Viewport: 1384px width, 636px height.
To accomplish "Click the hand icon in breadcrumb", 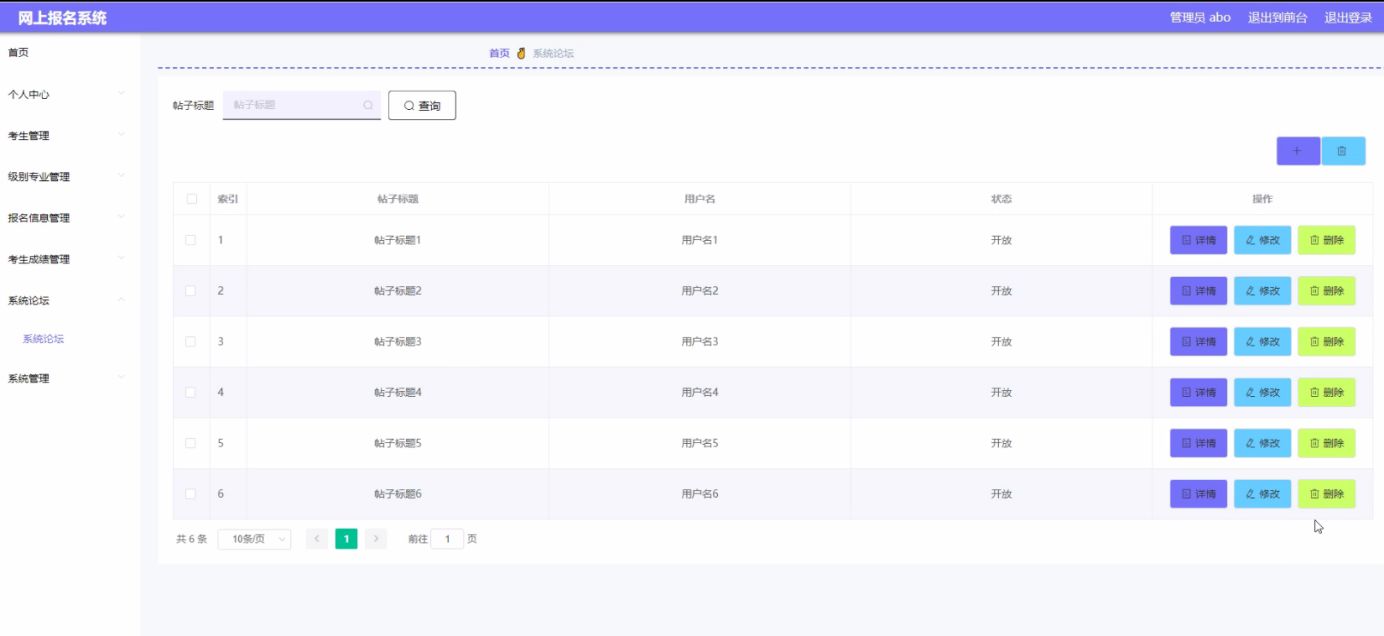I will [521, 53].
